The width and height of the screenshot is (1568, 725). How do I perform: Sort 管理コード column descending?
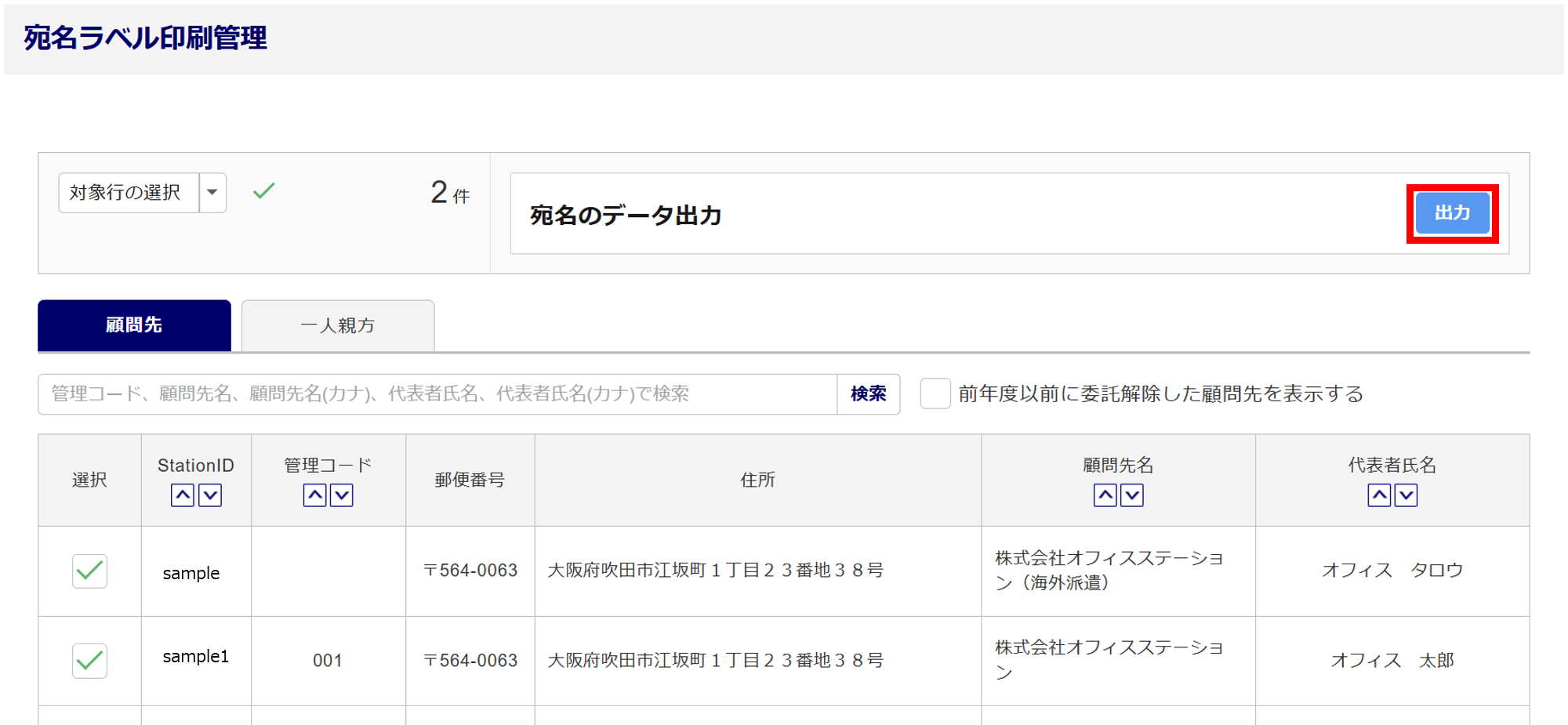tap(342, 495)
